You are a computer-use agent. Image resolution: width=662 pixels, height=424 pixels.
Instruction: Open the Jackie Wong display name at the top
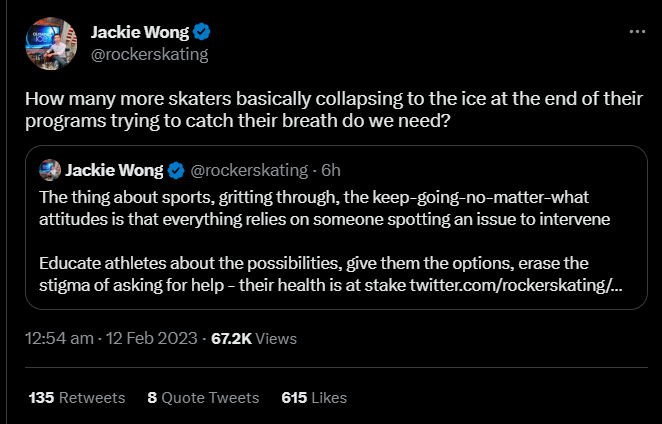click(138, 33)
